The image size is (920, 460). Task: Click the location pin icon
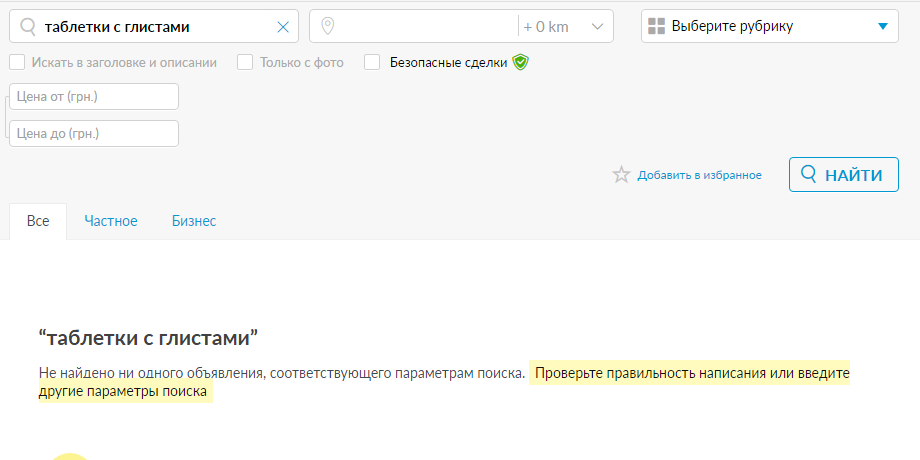327,27
